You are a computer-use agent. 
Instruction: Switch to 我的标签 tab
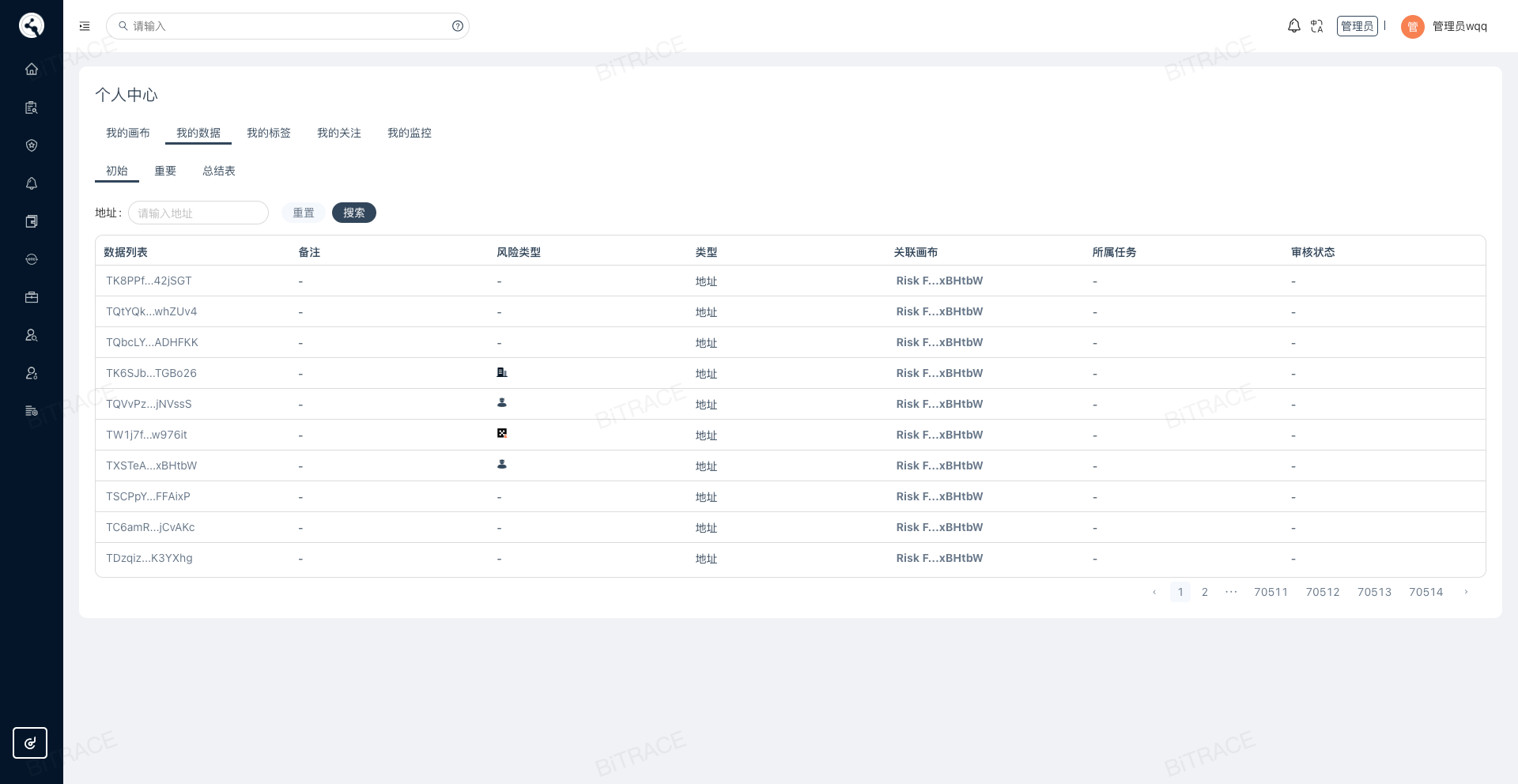(x=269, y=133)
